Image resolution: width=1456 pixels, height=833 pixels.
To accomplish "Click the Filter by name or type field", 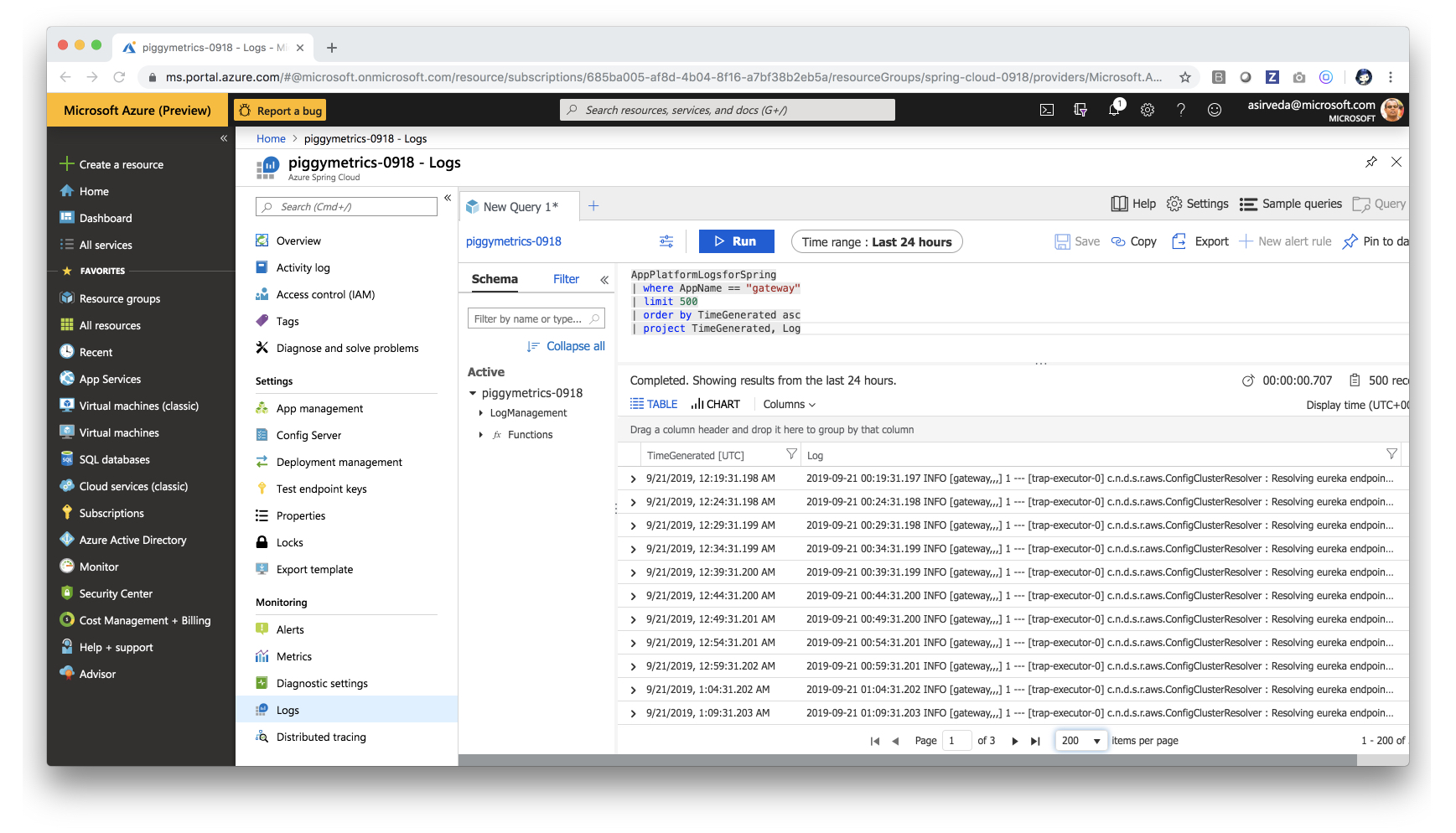I will [x=536, y=319].
